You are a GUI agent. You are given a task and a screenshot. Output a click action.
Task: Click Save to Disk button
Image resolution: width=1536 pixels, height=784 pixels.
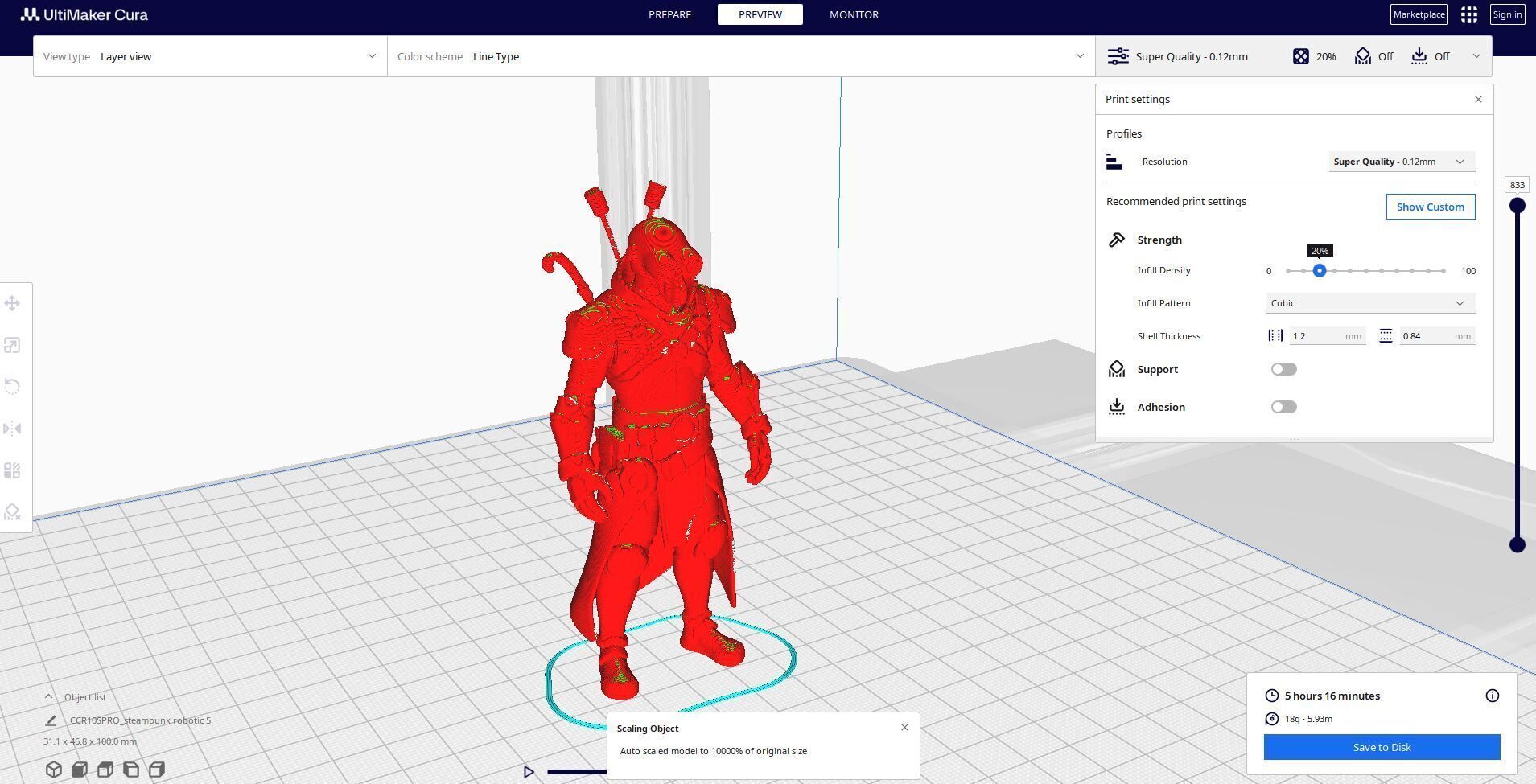(1382, 747)
